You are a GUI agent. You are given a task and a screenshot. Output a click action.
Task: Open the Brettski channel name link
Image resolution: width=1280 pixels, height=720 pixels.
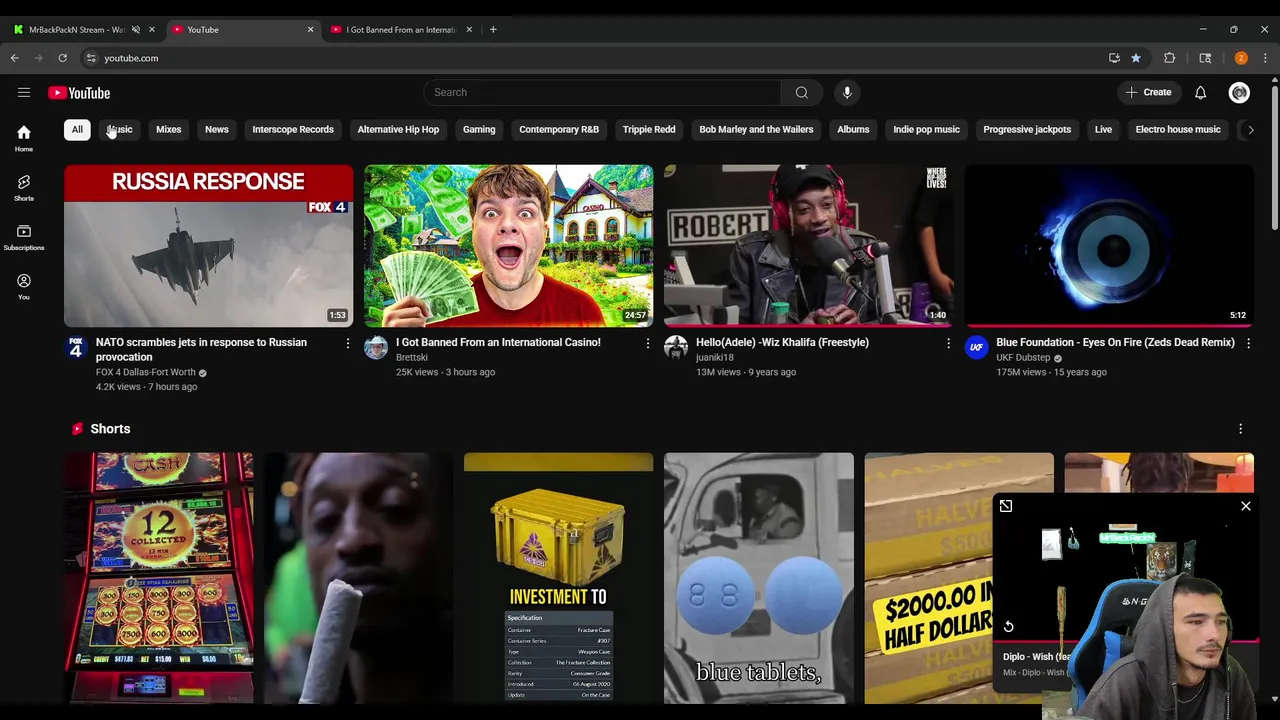412,357
